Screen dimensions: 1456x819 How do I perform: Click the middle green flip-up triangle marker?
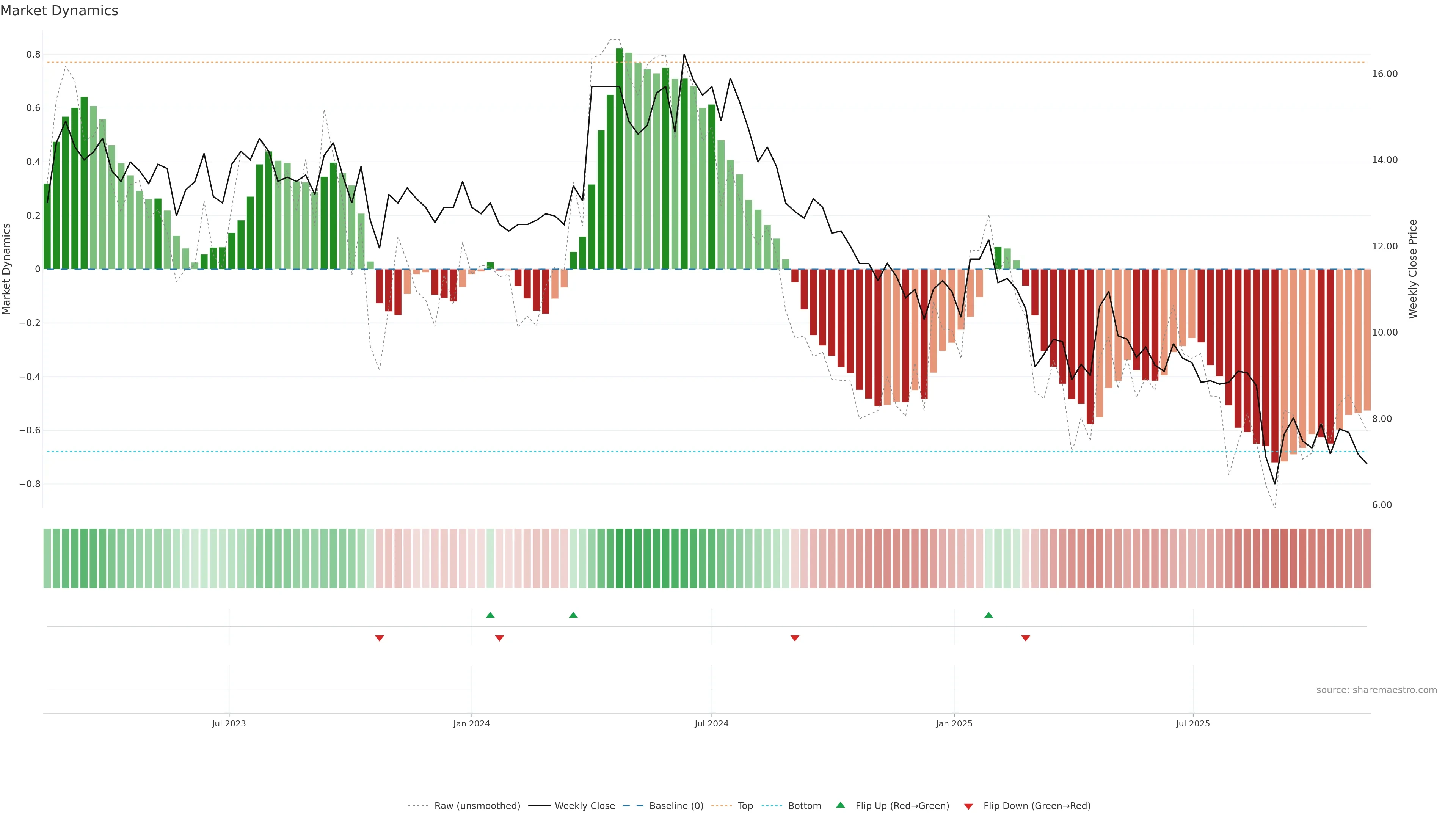pos(573,615)
